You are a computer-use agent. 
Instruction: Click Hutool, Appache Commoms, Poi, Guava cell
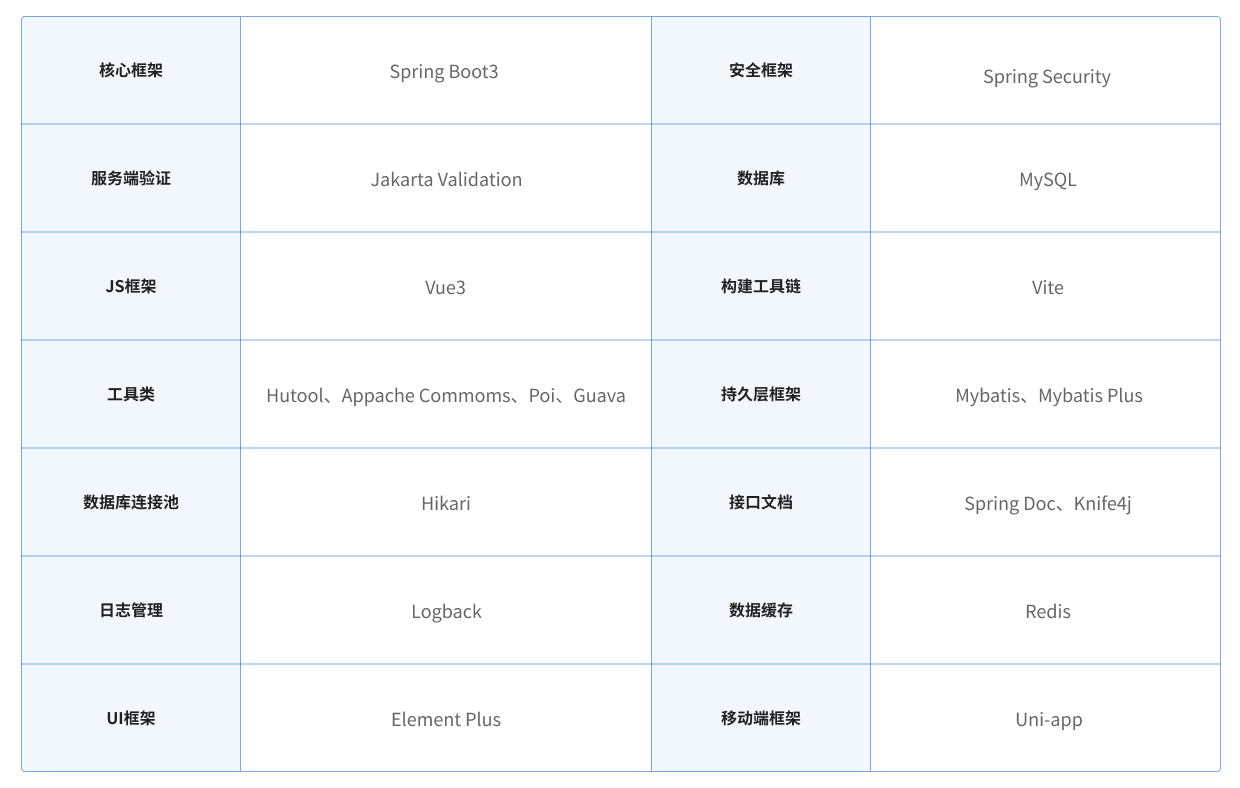pyautogui.click(x=445, y=394)
